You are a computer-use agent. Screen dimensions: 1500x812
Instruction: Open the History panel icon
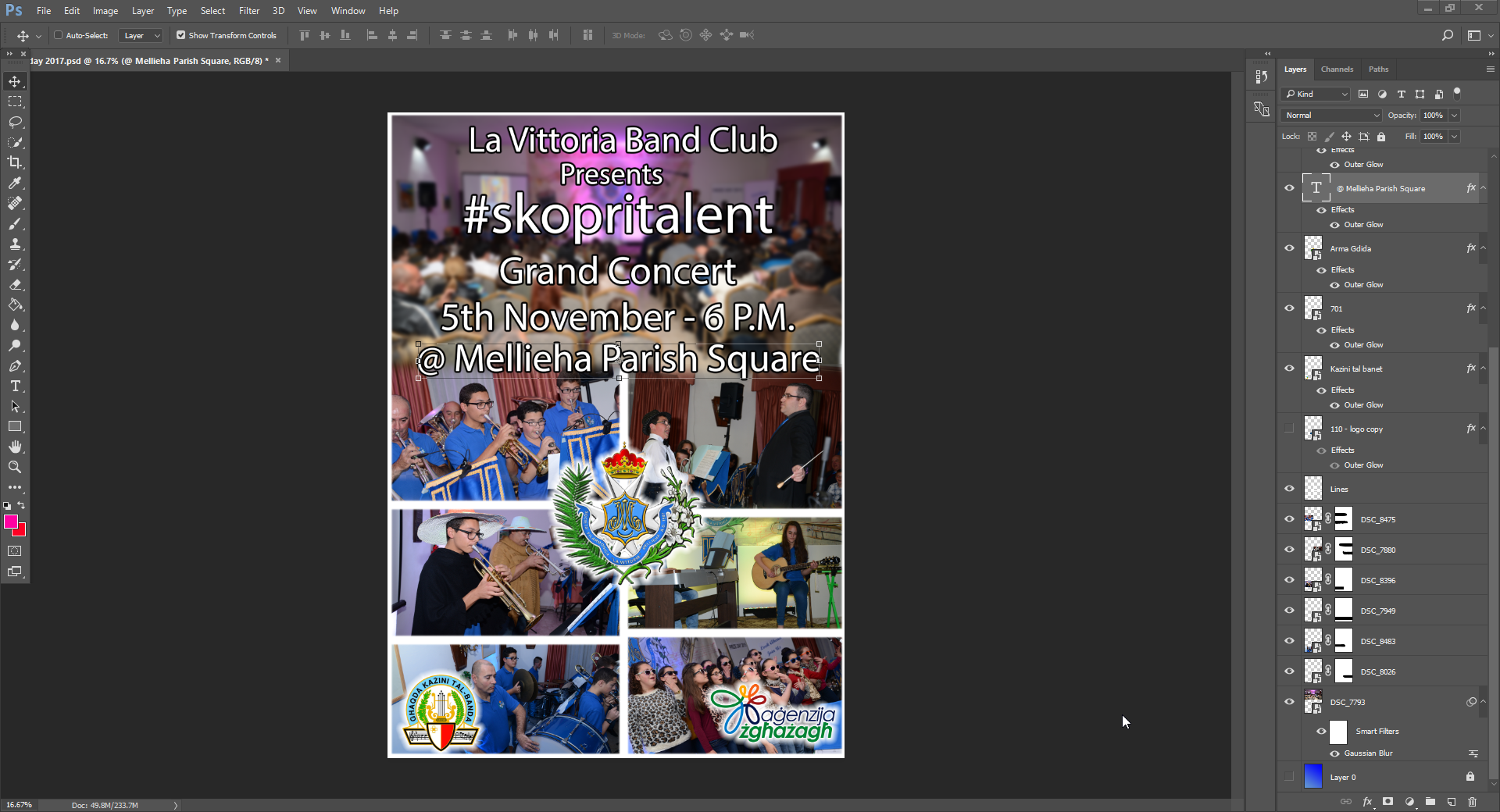click(1261, 77)
